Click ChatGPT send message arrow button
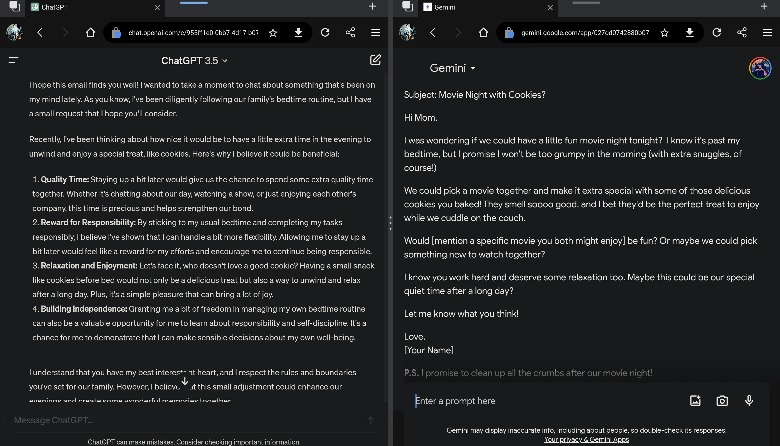This screenshot has width=780, height=446. click(371, 420)
